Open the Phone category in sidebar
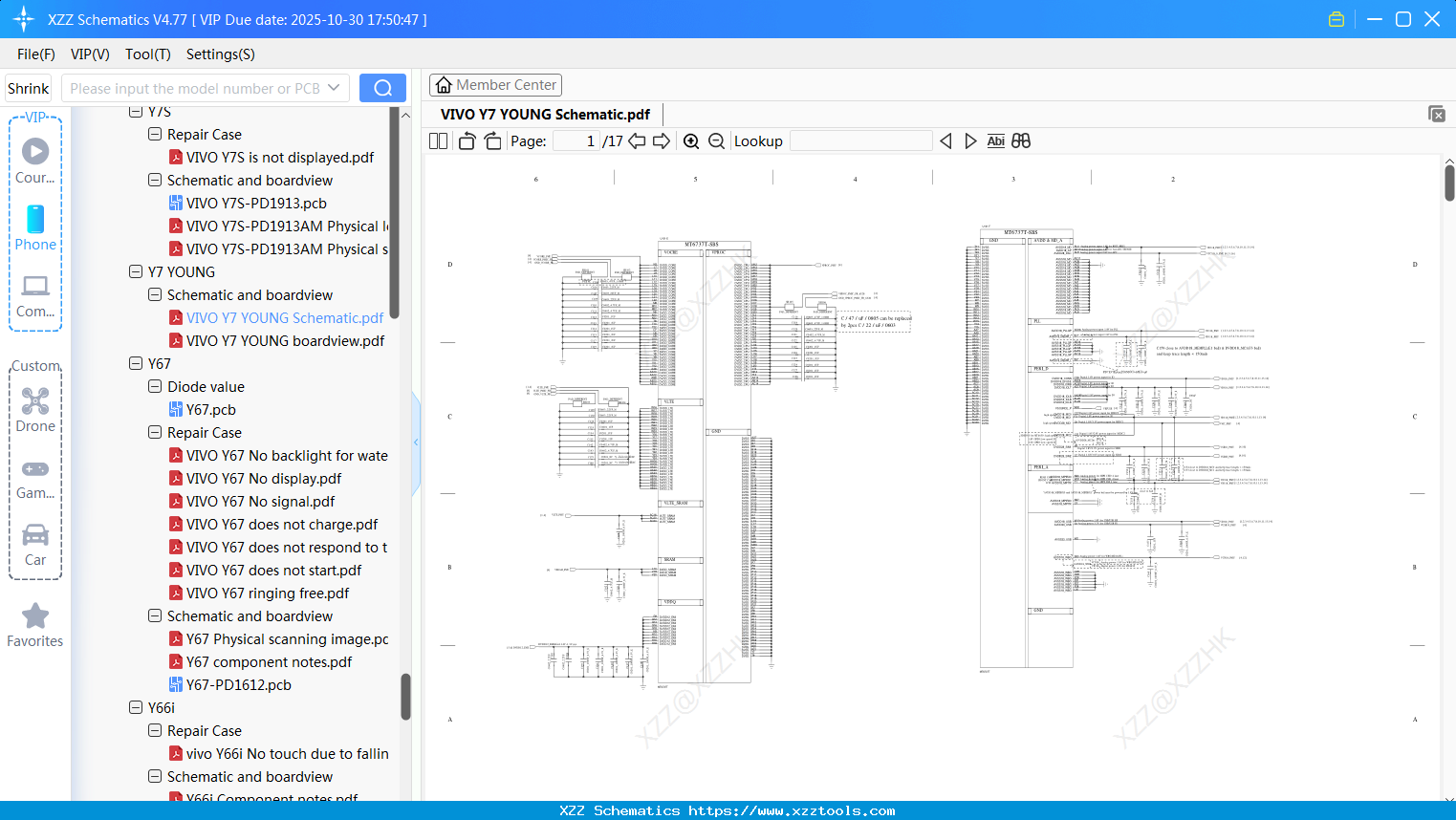1456x820 pixels. coord(35,227)
